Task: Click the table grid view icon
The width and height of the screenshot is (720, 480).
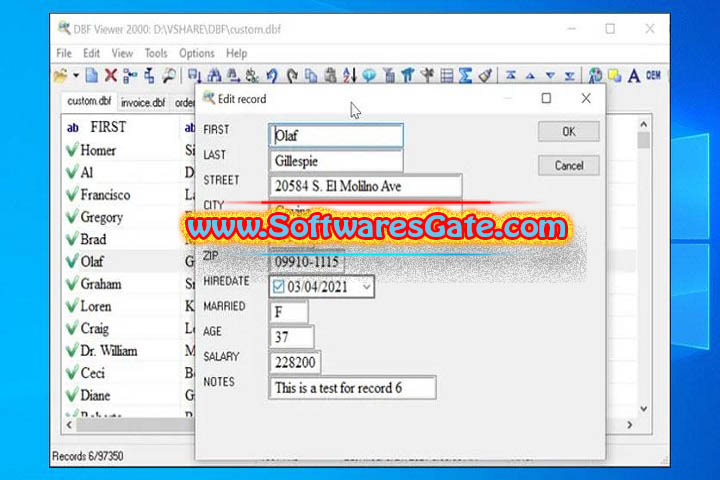Action: click(447, 75)
